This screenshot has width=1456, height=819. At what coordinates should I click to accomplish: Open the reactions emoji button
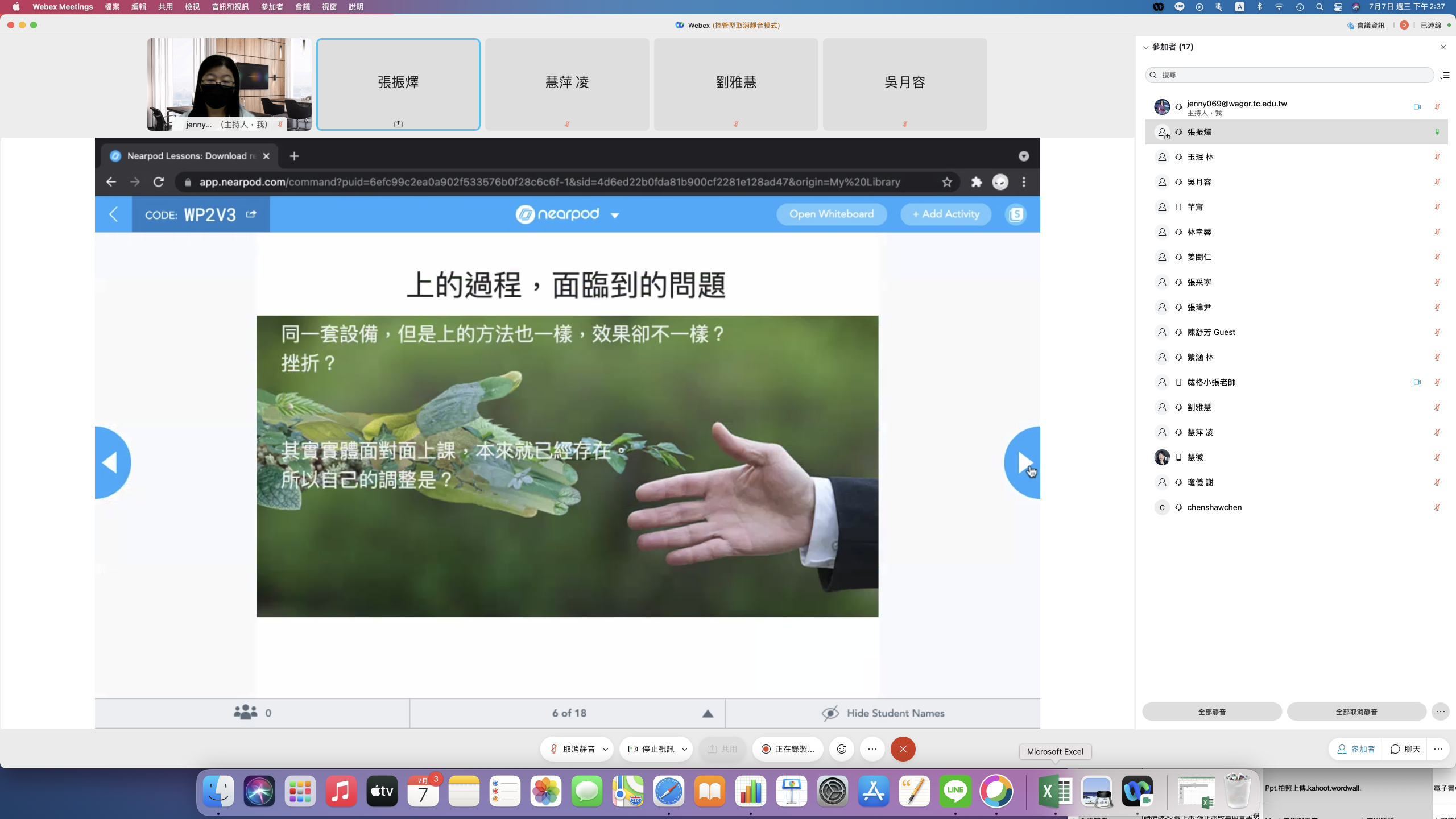842,749
